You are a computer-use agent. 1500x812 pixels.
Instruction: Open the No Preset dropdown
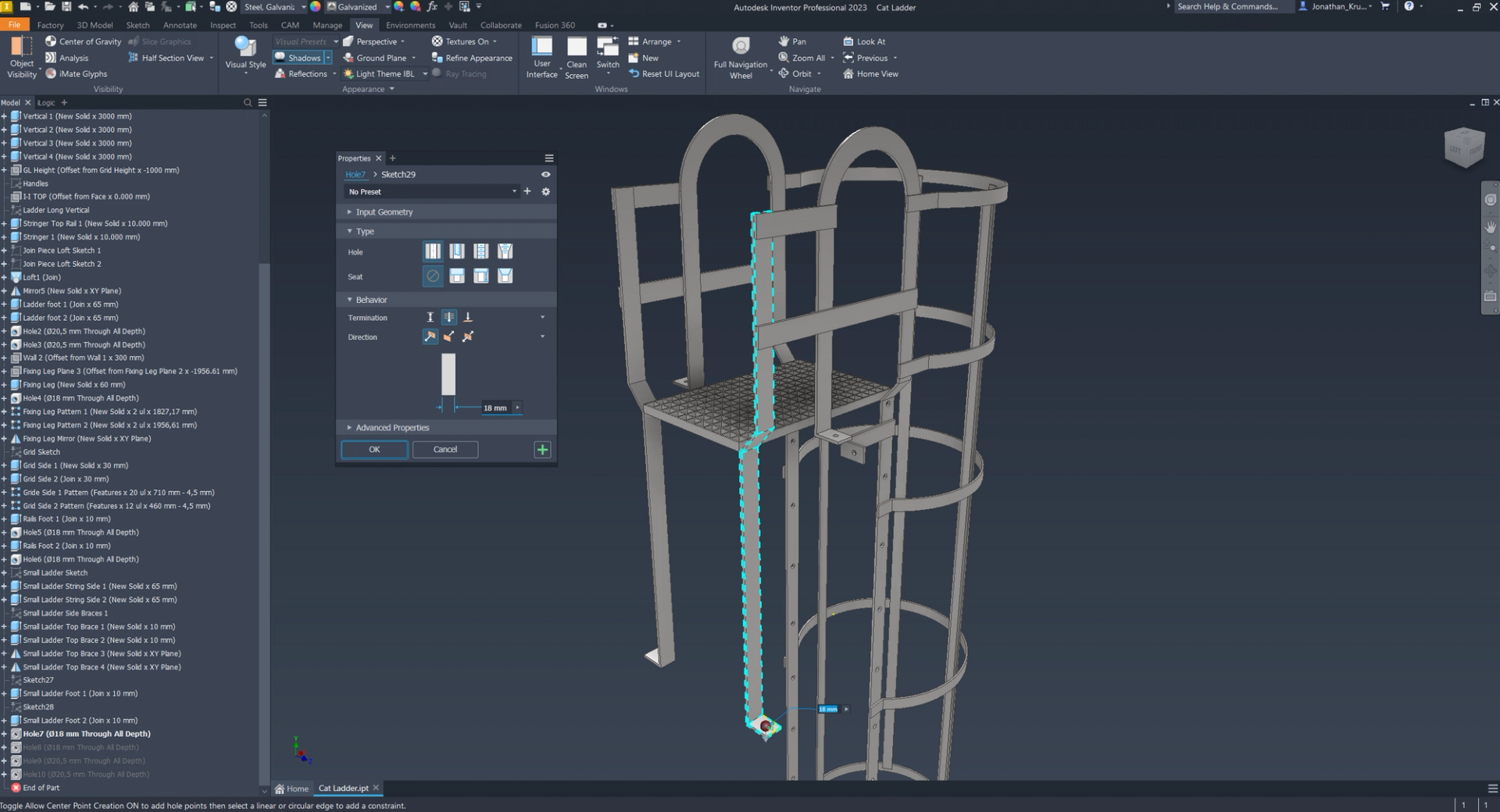coord(431,192)
